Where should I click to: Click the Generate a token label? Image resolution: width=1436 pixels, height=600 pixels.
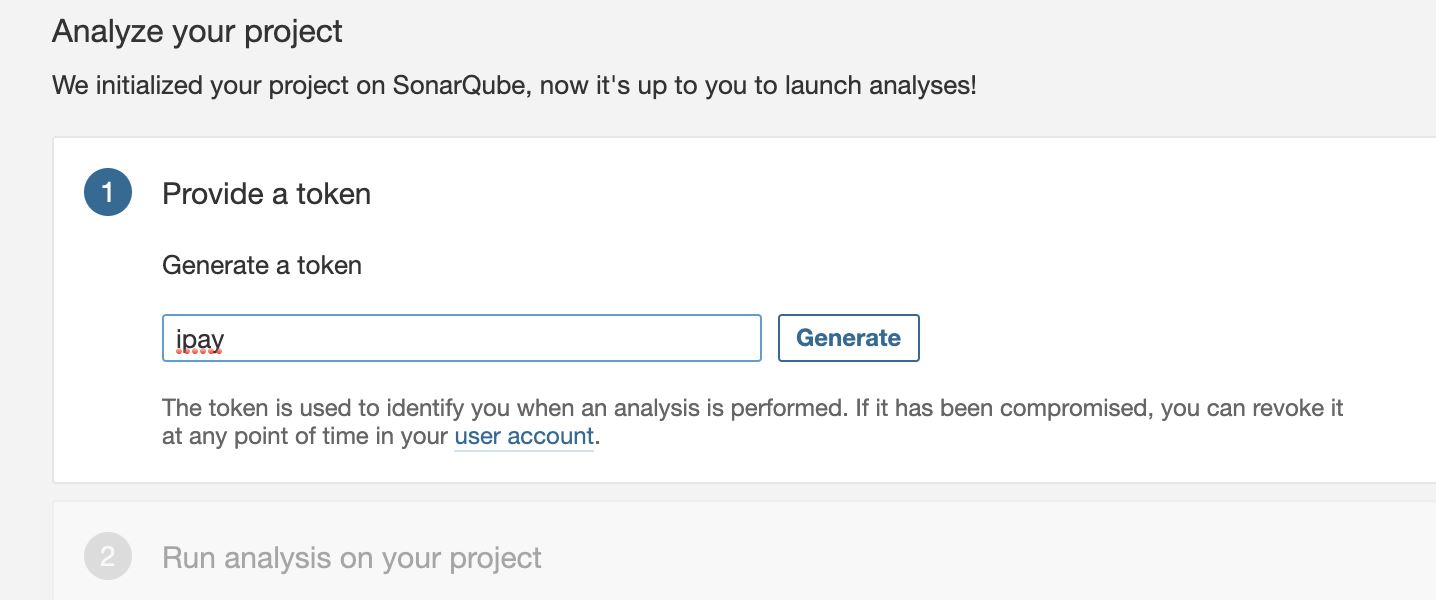point(262,265)
